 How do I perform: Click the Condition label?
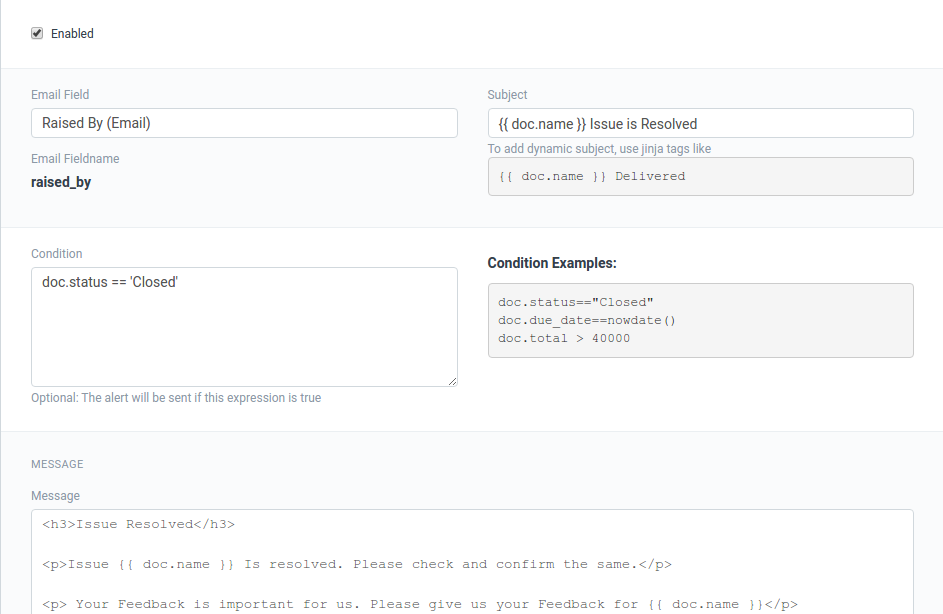[x=57, y=254]
